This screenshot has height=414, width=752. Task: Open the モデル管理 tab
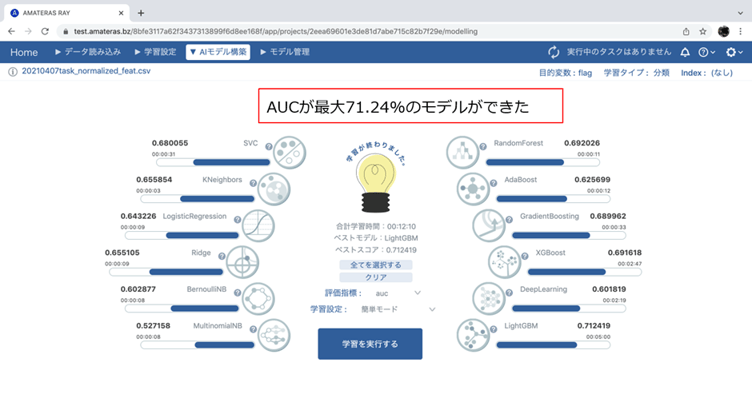click(x=285, y=52)
